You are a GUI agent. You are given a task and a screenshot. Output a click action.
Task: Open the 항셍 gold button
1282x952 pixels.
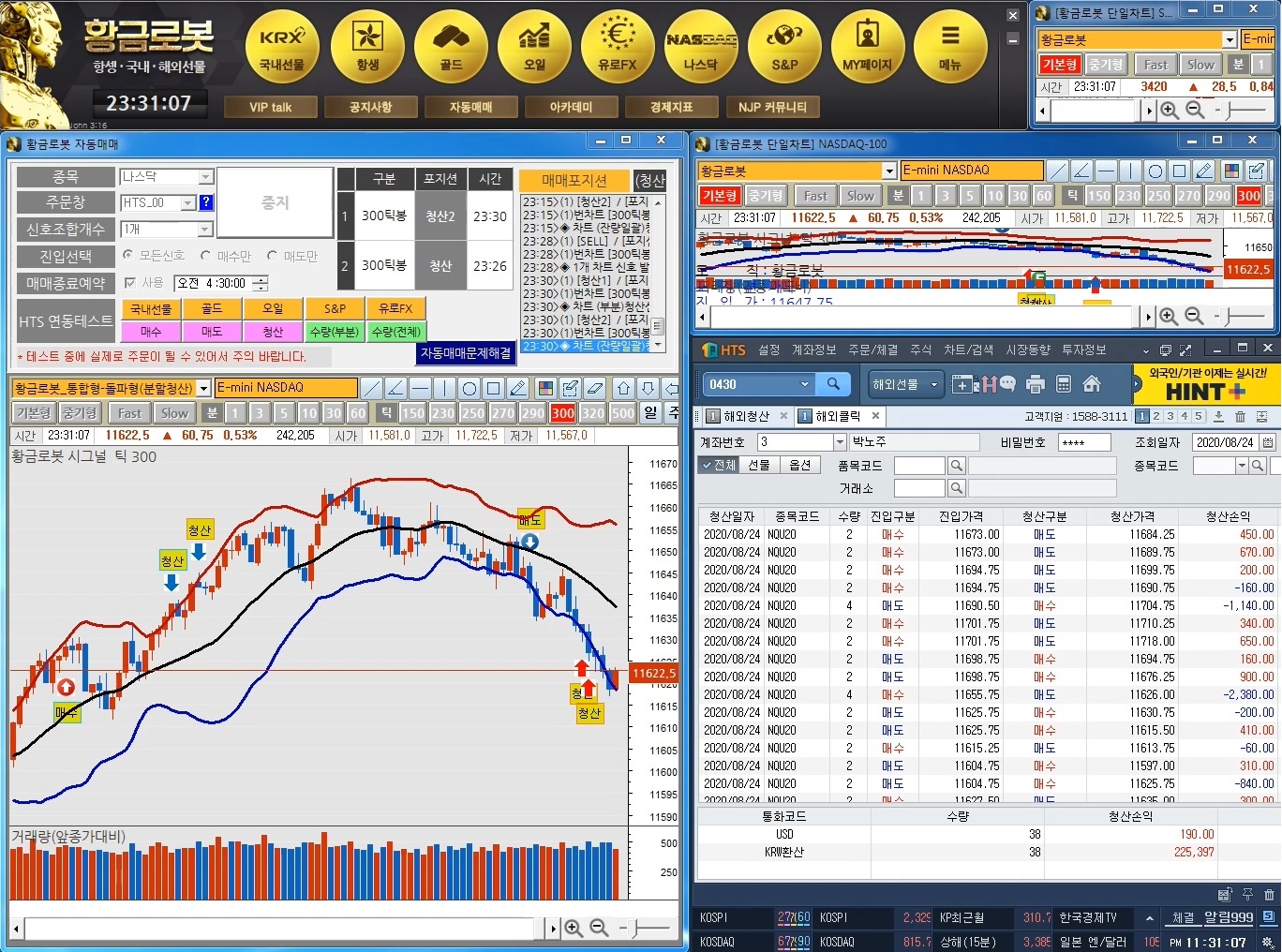pyautogui.click(x=367, y=46)
